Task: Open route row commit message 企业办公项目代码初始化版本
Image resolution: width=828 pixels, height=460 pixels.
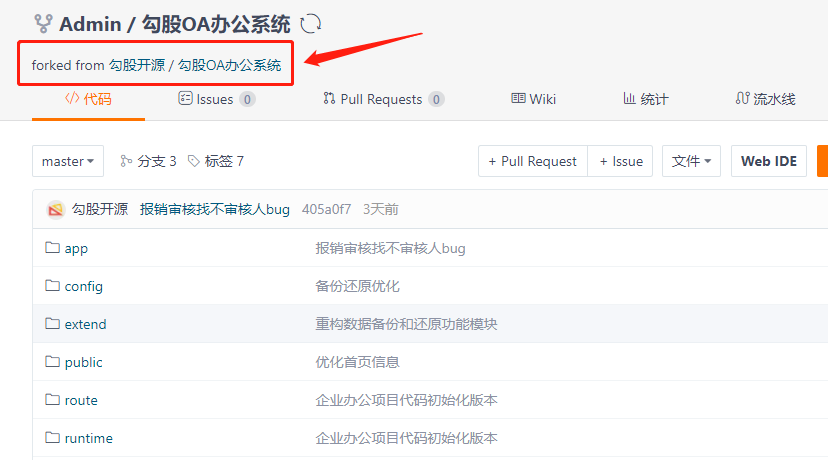Action: (406, 400)
